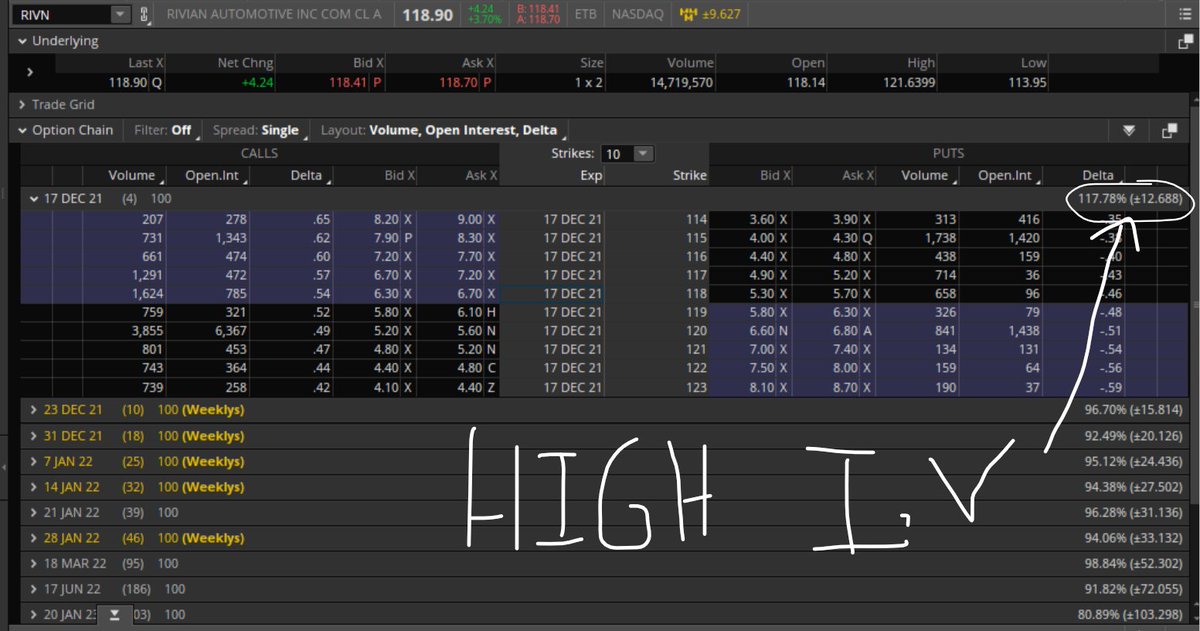Screen dimensions: 1200x631
Task: Click the NASDAQ exchange label
Action: (636, 15)
